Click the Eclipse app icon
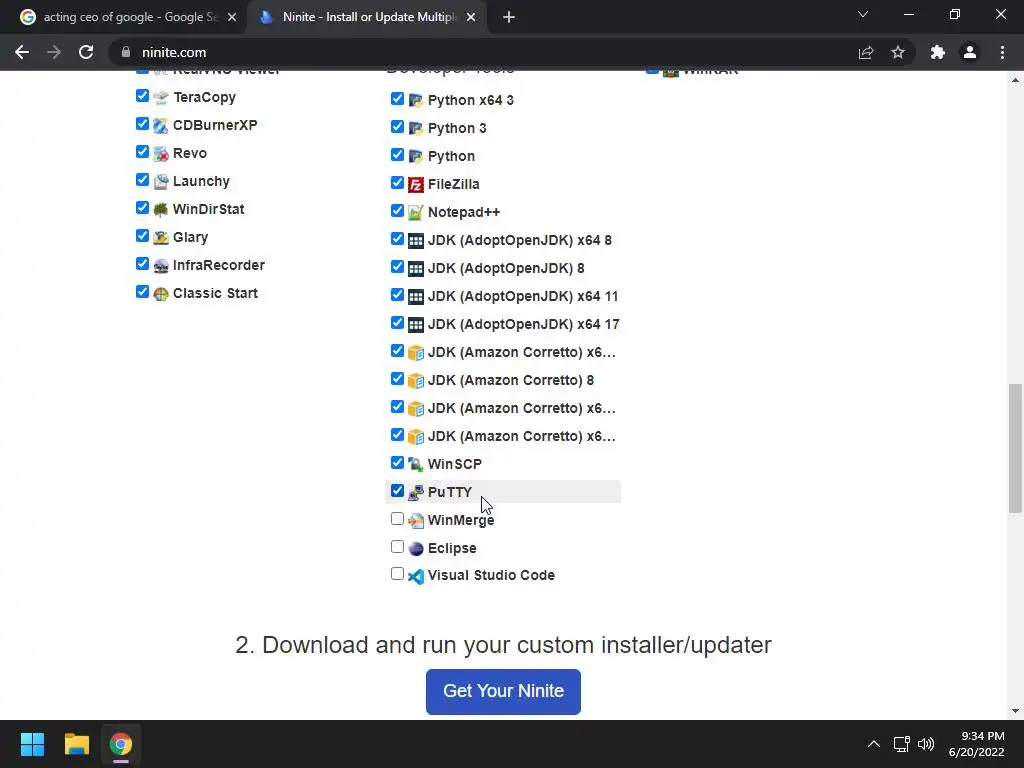This screenshot has width=1024, height=768. click(416, 548)
